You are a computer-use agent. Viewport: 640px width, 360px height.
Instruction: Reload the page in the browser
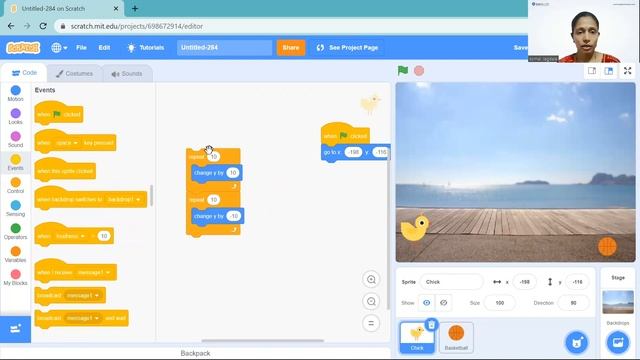coord(43,26)
